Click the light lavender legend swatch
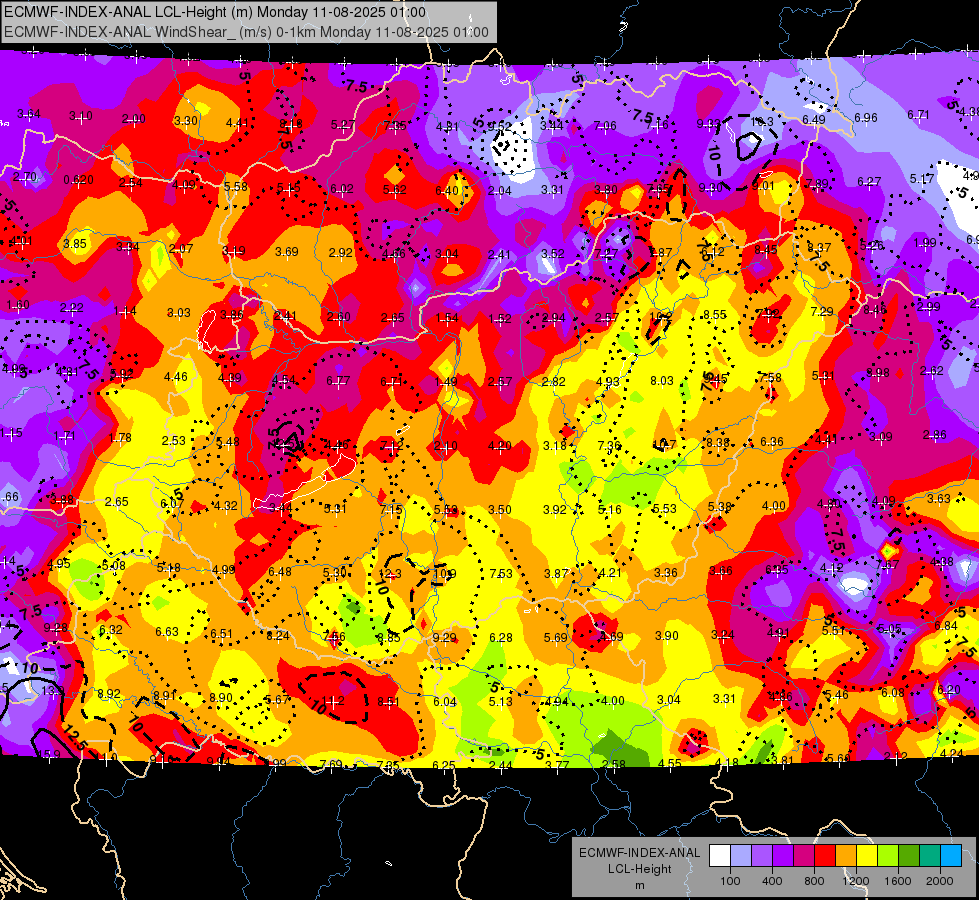This screenshot has width=979, height=900. 740,856
